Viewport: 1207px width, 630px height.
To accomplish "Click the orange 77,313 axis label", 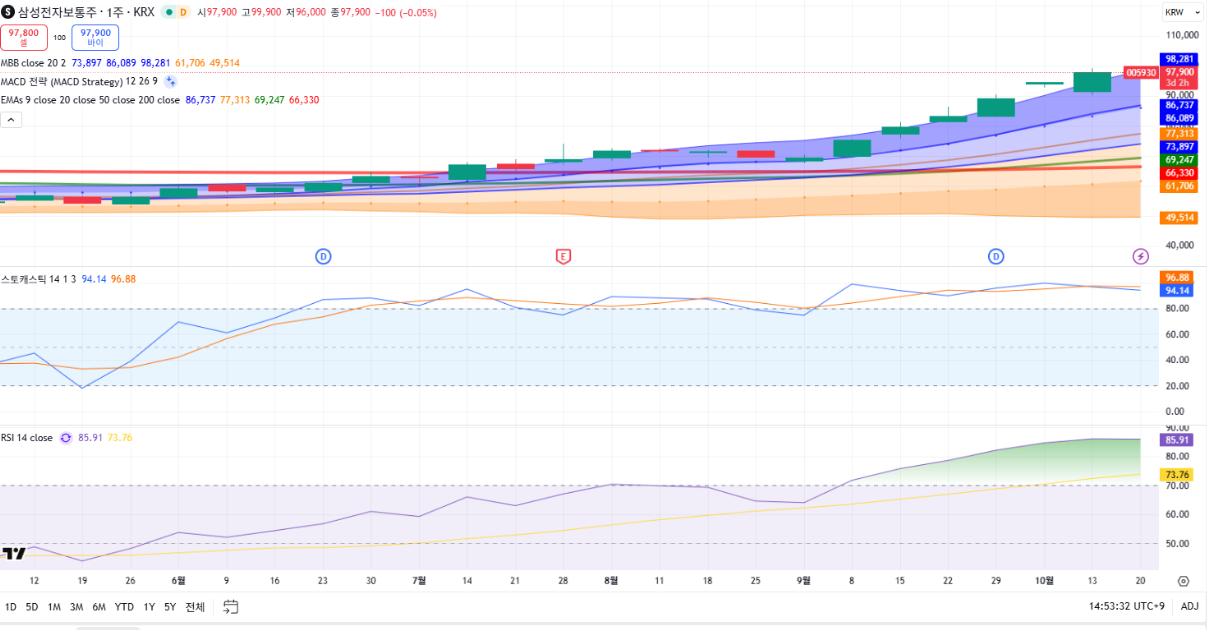I will [x=1179, y=133].
